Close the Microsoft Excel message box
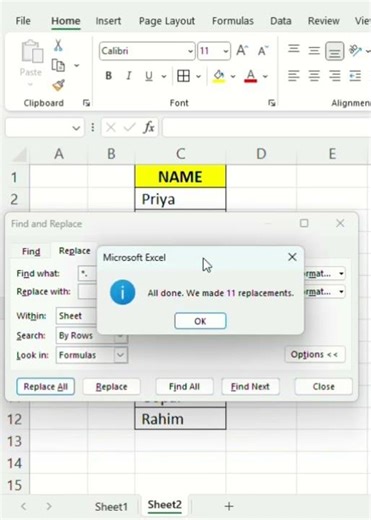 (292, 257)
